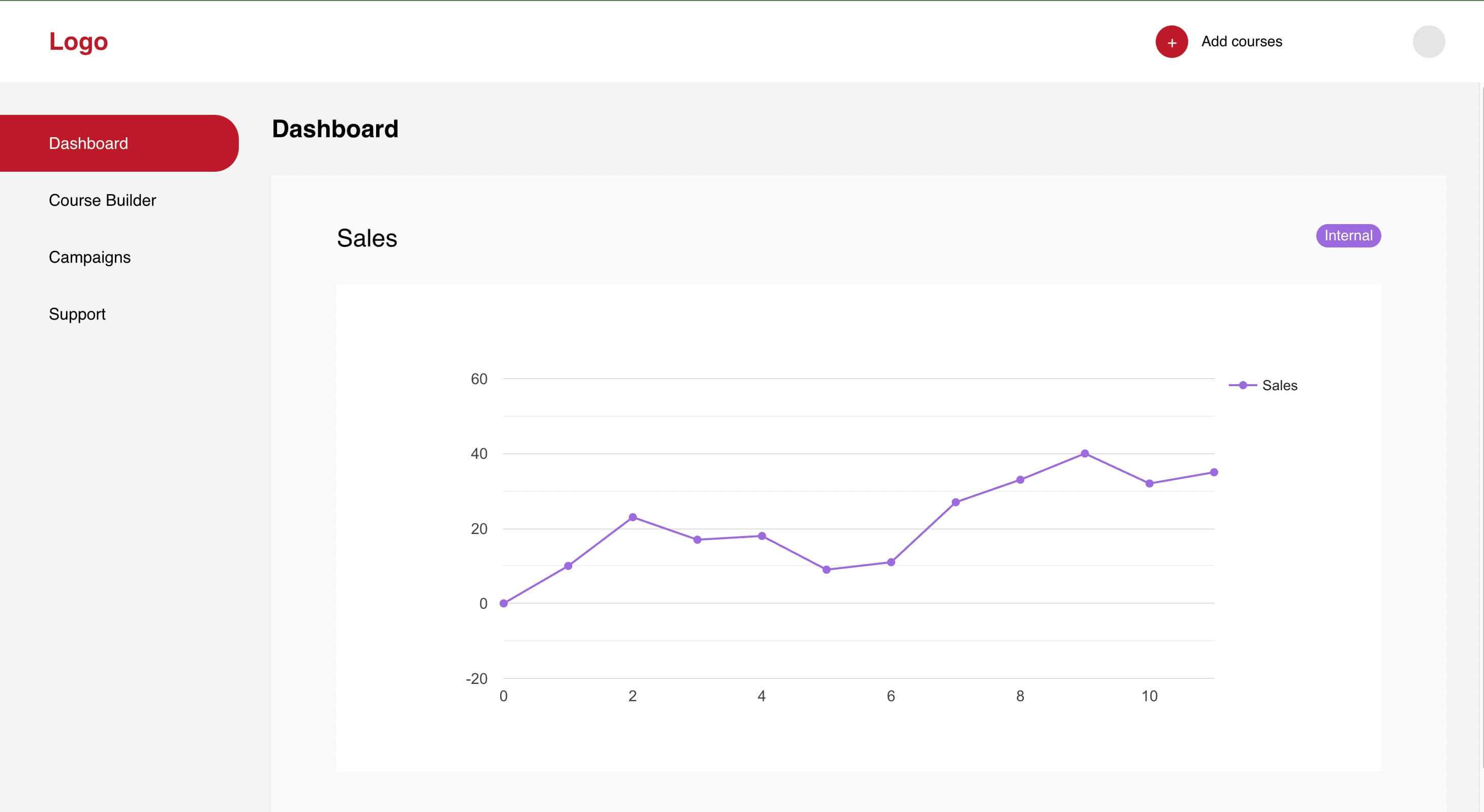This screenshot has width=1484, height=812.
Task: Toggle the Sales series legend label
Action: 1280,385
